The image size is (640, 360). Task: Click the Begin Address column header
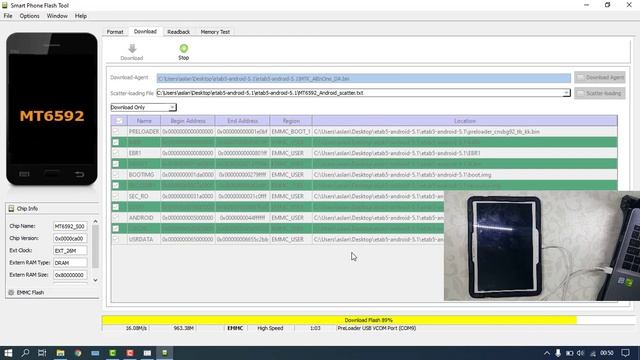188,121
